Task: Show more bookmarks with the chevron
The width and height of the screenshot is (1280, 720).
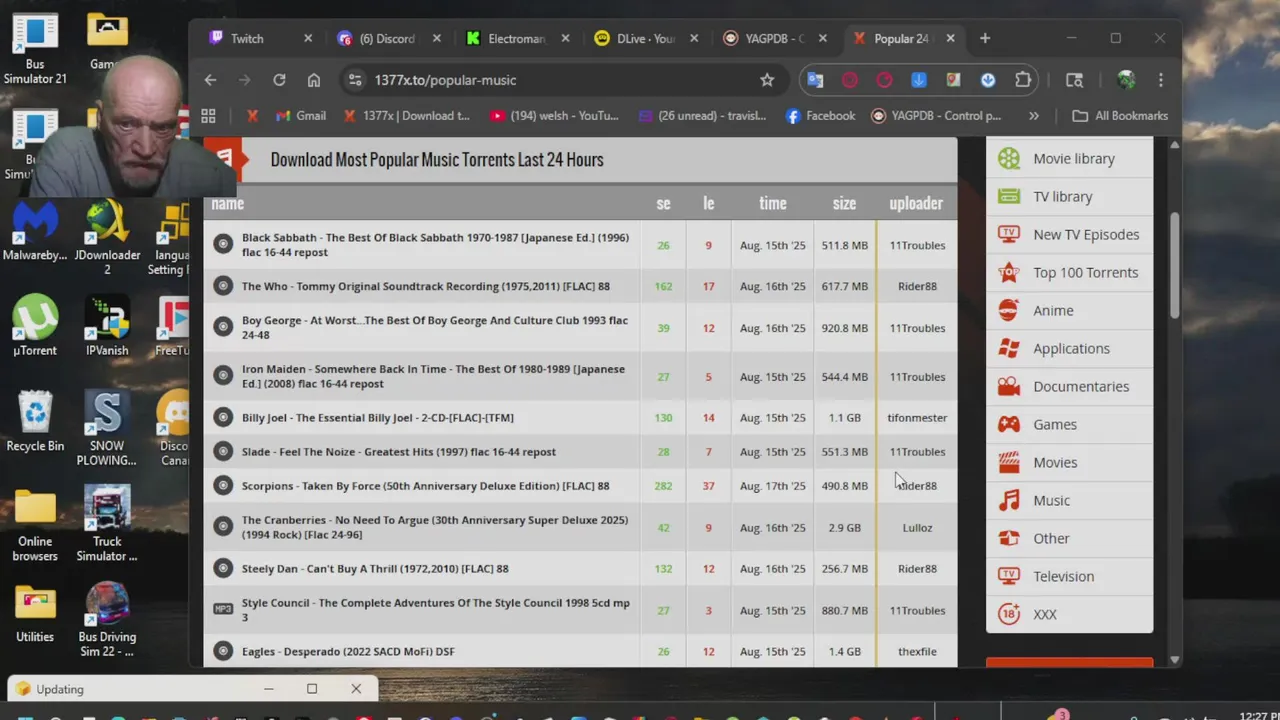Action: tap(1034, 116)
